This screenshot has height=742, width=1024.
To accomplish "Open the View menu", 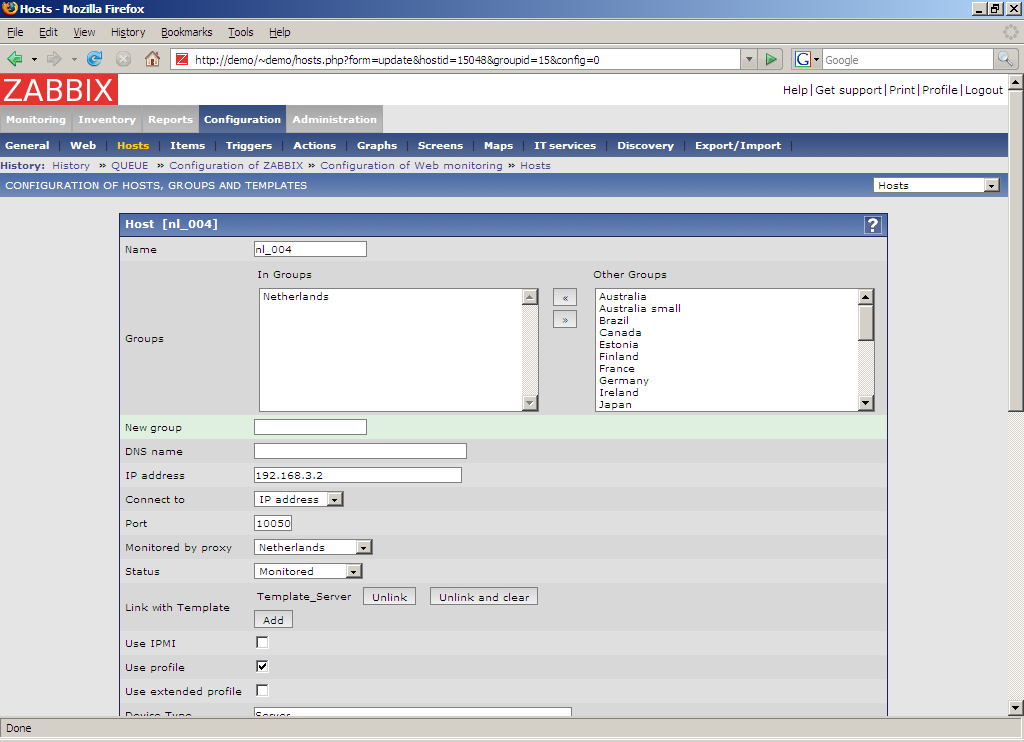I will point(84,32).
